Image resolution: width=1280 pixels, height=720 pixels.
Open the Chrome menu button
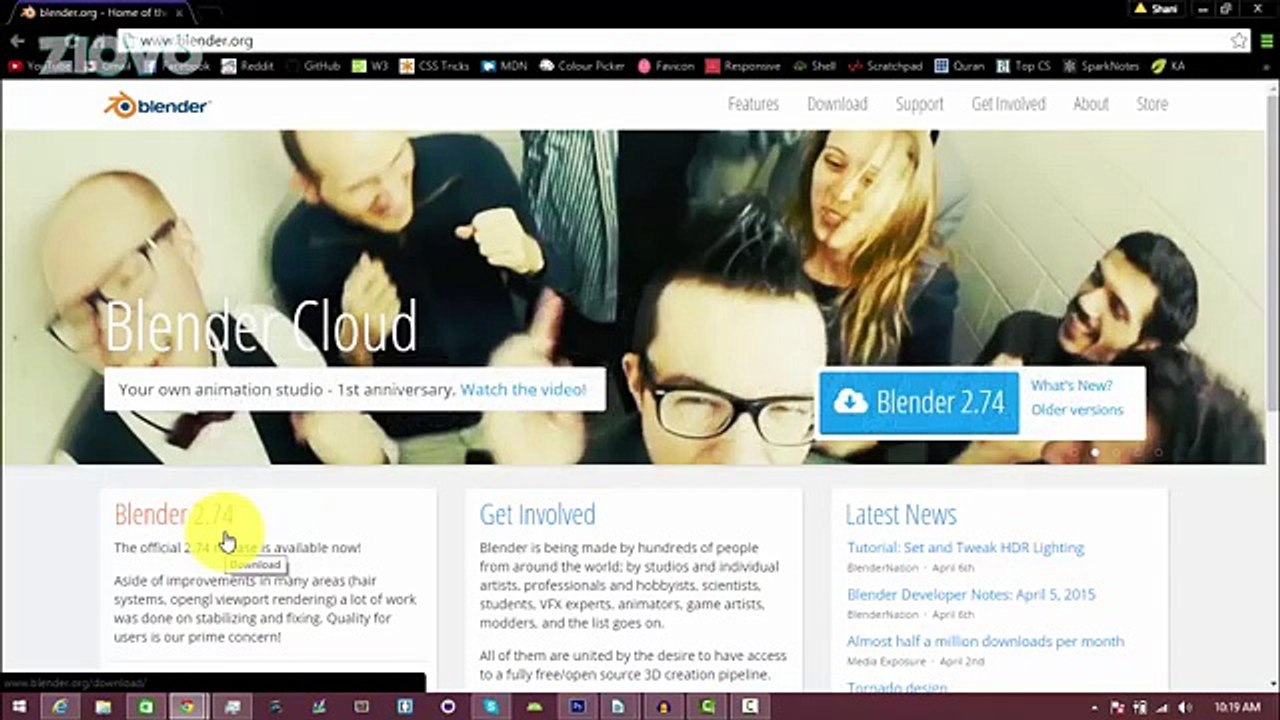pos(1266,41)
